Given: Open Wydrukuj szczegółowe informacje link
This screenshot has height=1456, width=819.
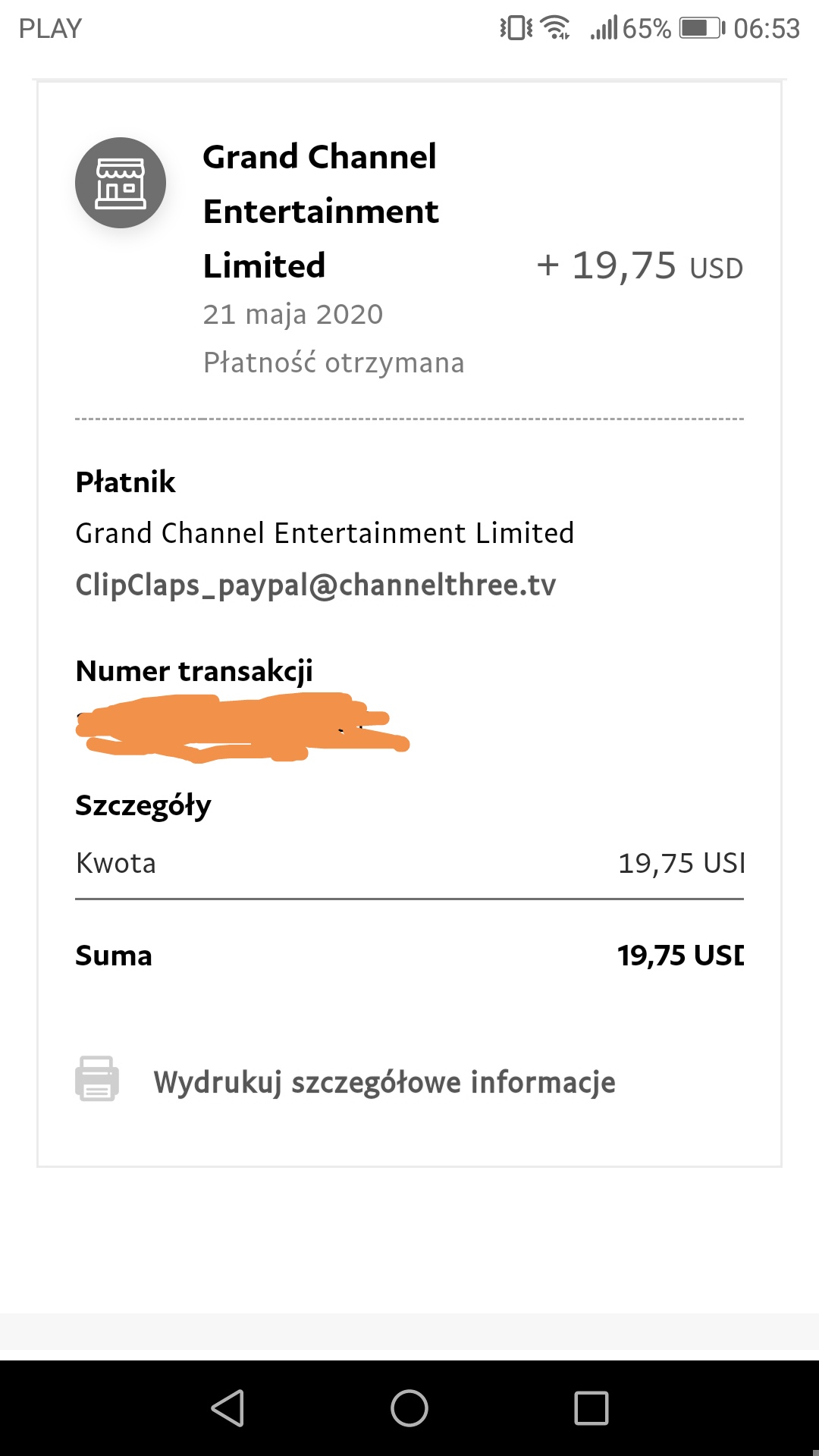Looking at the screenshot, I should point(384,1082).
